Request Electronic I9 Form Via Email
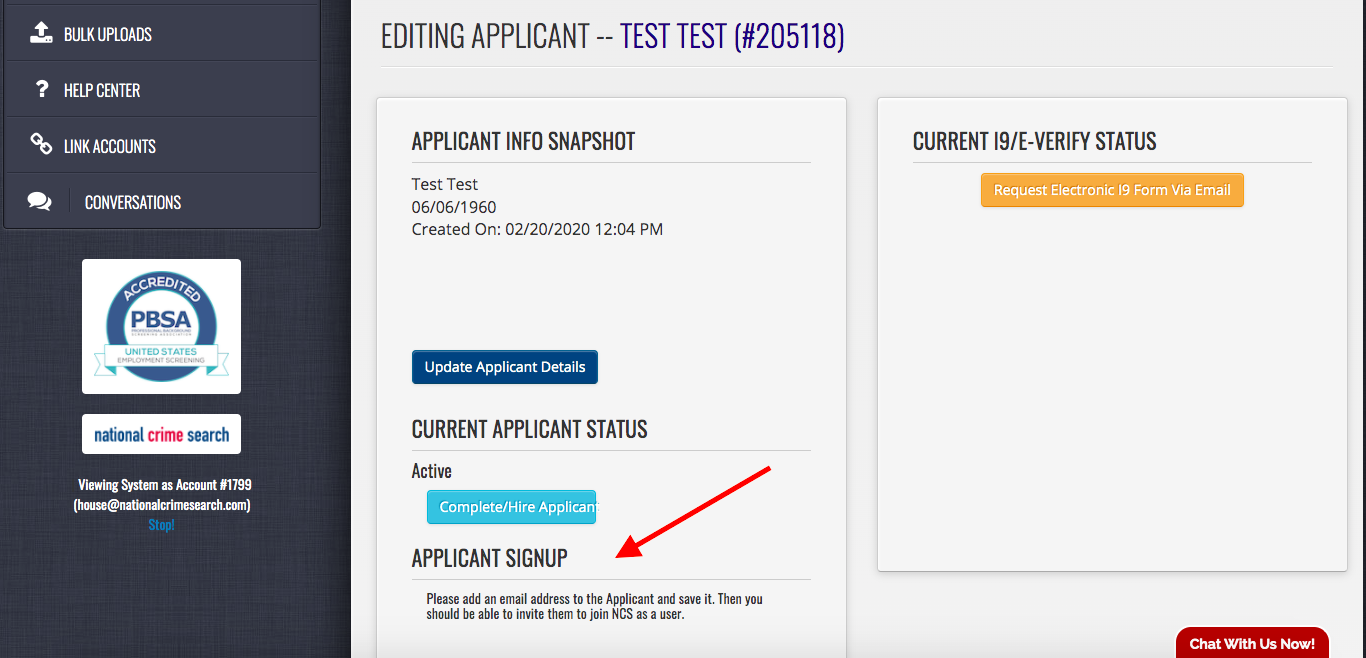Viewport: 1366px width, 658px height. [1112, 190]
